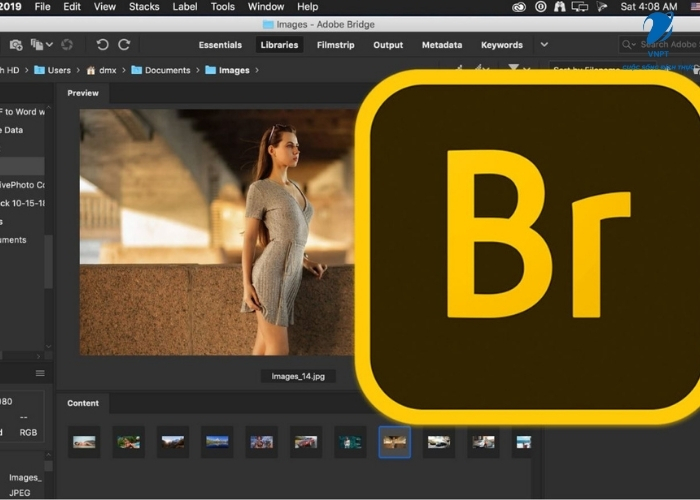
Task: Click the folder list scroll-down arrow
Action: coord(49,346)
